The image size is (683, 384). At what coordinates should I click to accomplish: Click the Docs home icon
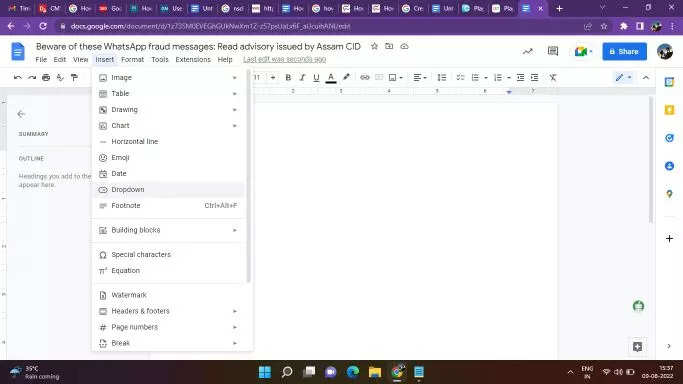[x=18, y=51]
